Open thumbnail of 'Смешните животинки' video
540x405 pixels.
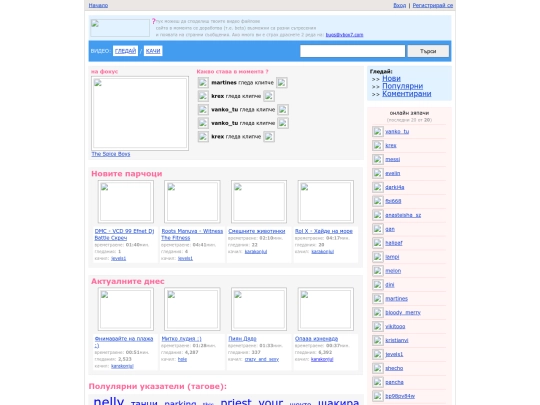pos(259,202)
